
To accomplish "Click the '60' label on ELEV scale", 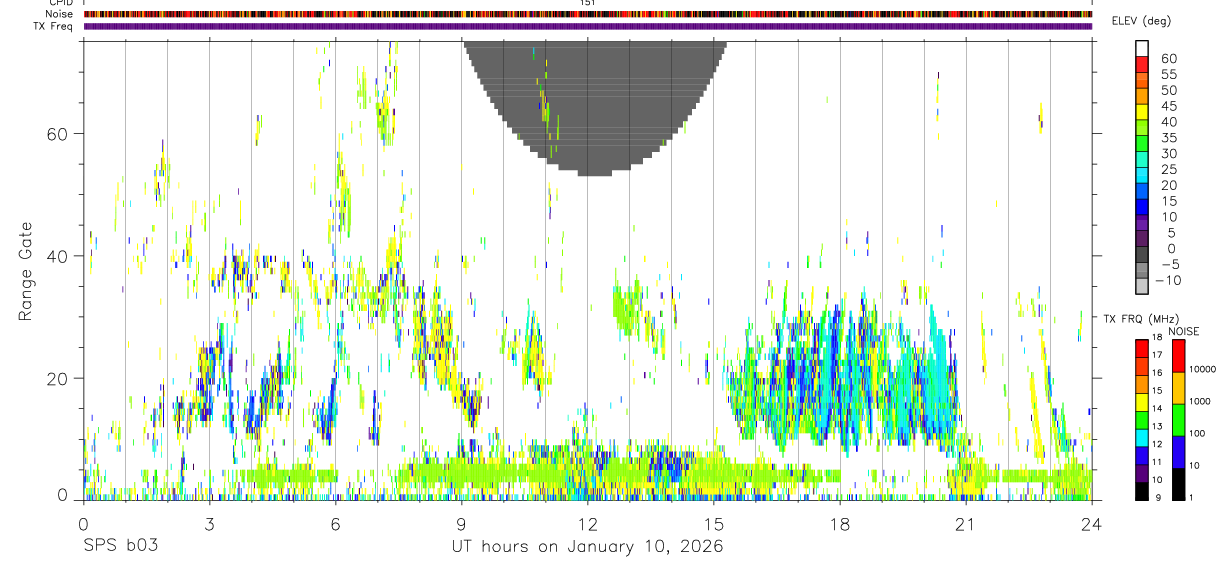I will 1167,59.
